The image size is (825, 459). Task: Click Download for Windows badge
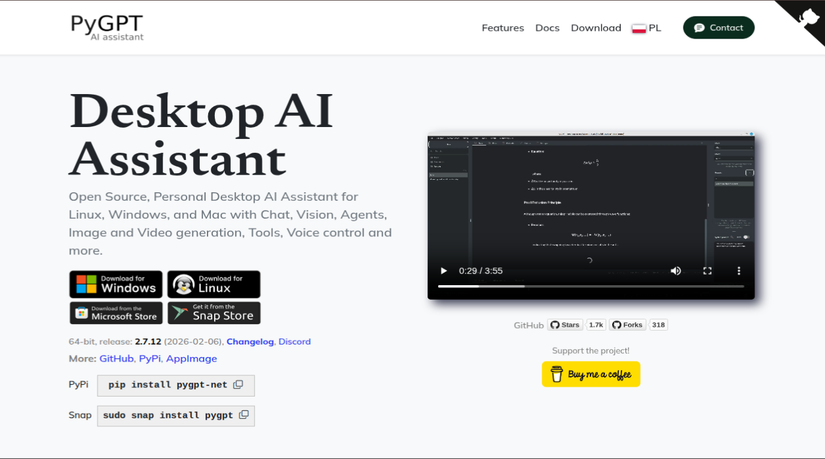(116, 284)
